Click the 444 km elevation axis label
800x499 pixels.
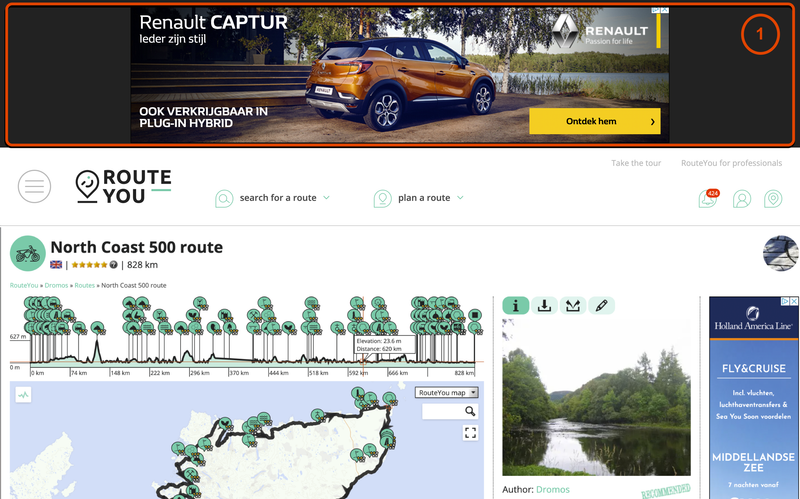click(279, 373)
